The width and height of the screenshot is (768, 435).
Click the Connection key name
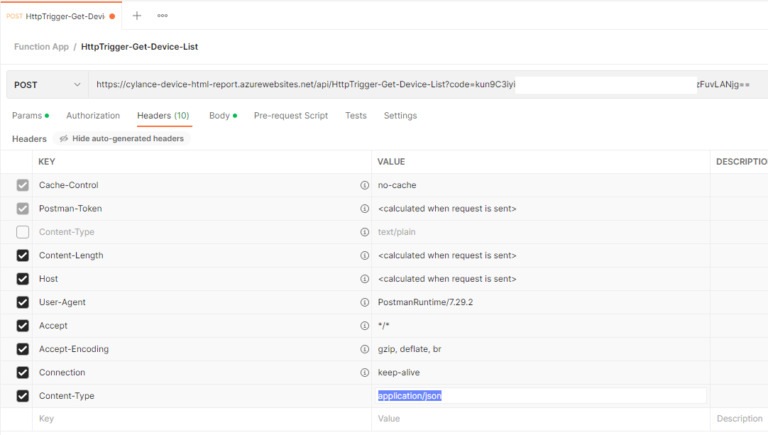[x=62, y=373]
